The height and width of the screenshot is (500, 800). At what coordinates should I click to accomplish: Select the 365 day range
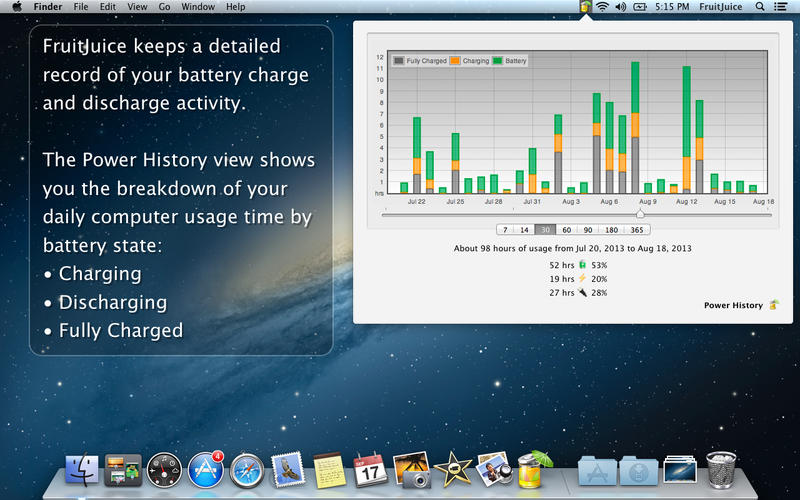pos(637,230)
